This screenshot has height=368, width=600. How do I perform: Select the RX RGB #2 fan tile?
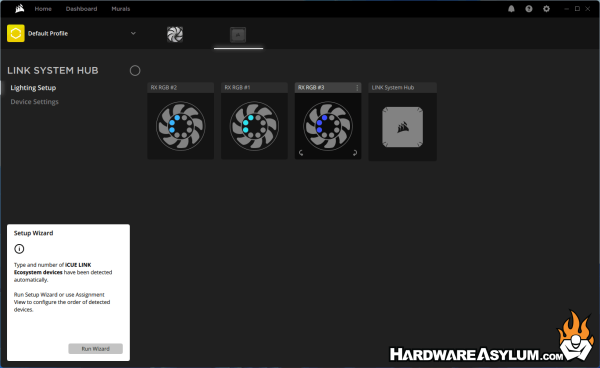click(x=181, y=121)
